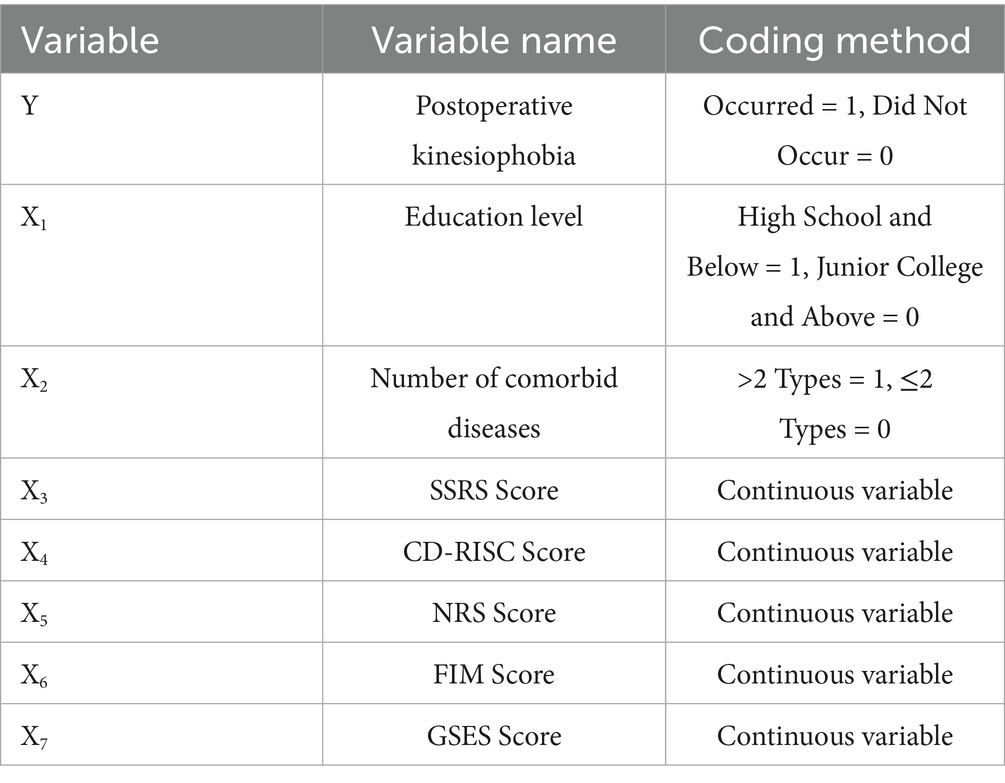The height and width of the screenshot is (783, 1005).
Task: Click the "NRS Score" cell
Action: click(x=494, y=612)
